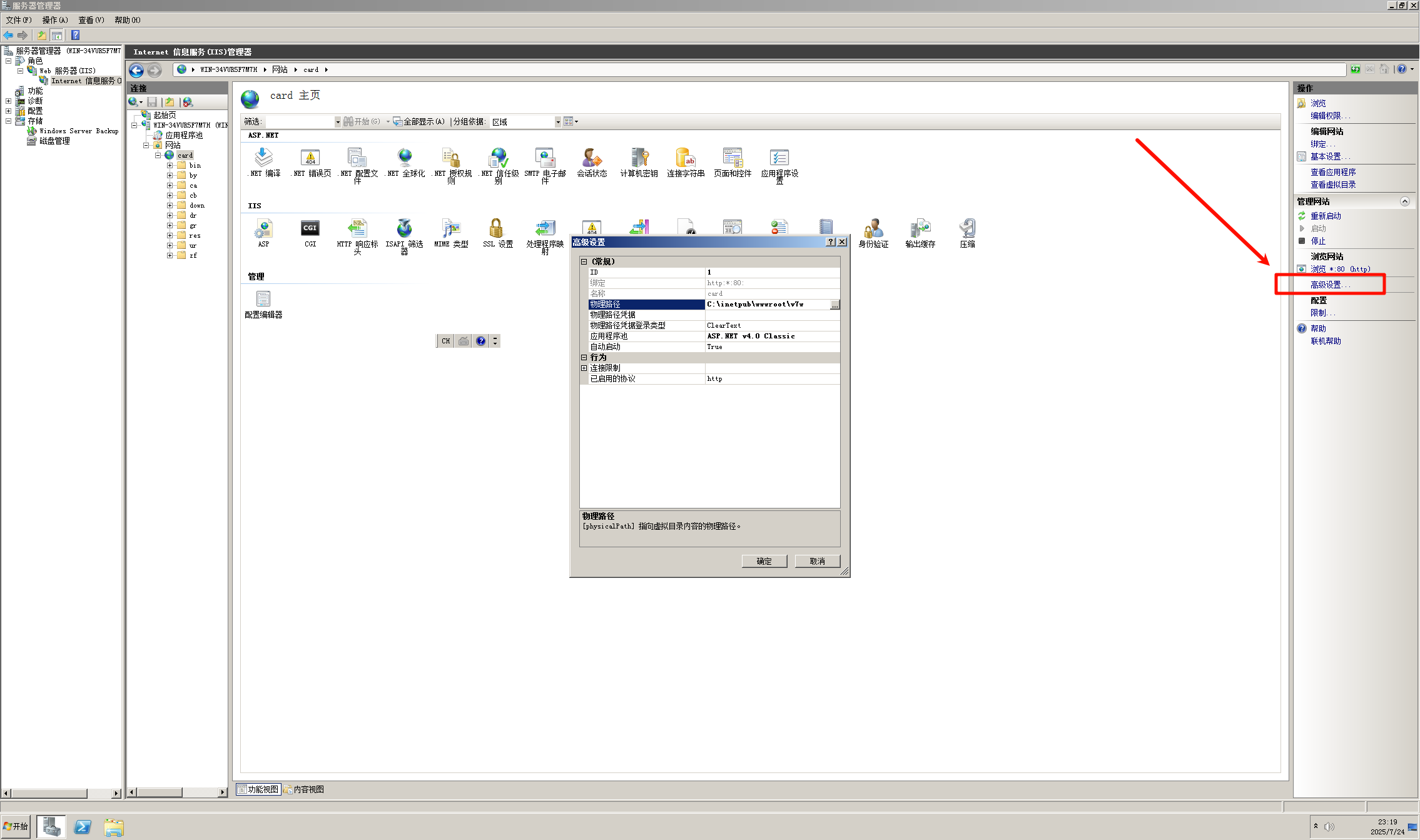Click into the 筛选 filter input field
Screen dimensions: 1420x840
click(x=300, y=122)
